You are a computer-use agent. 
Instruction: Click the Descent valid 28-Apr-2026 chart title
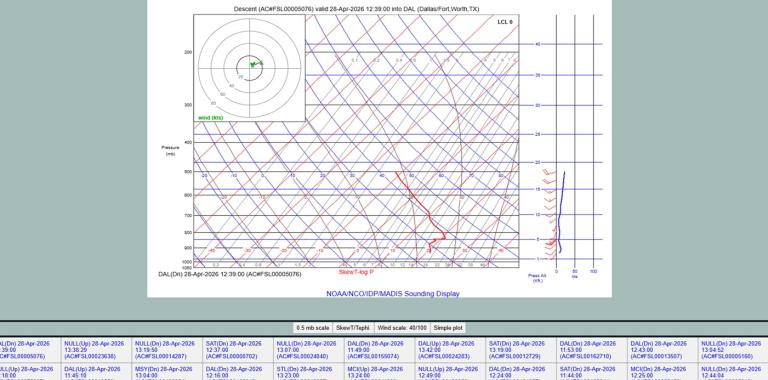coord(356,9)
